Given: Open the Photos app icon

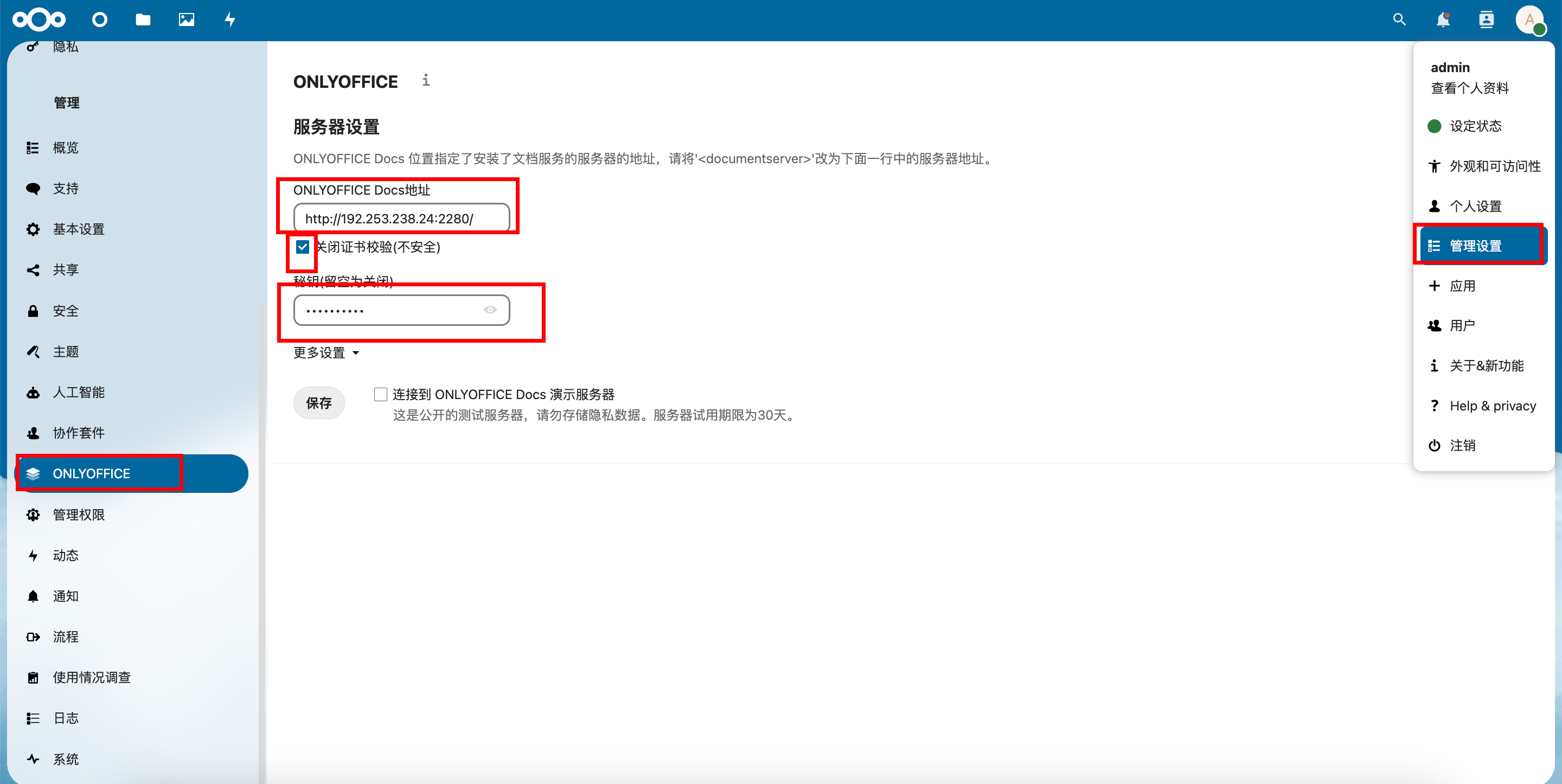Looking at the screenshot, I should point(187,20).
